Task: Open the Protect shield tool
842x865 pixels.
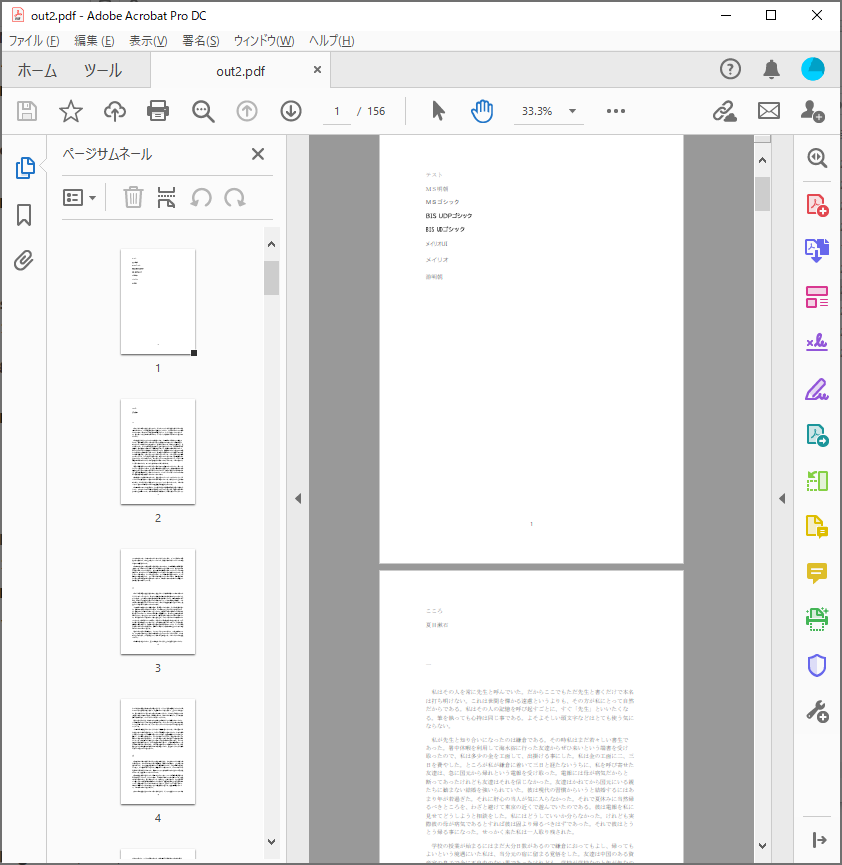Action: coord(817,665)
